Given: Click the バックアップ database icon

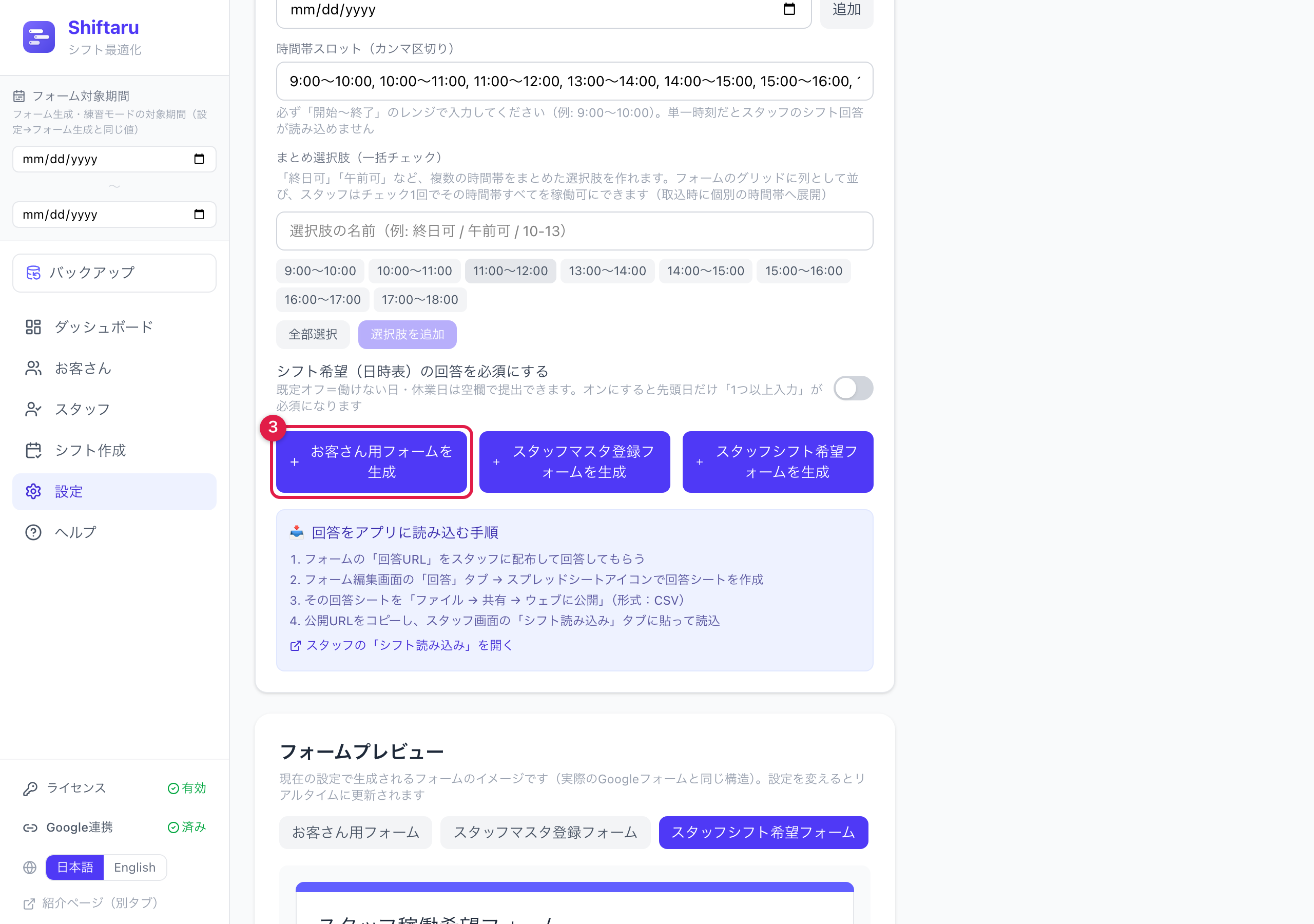Looking at the screenshot, I should coord(34,273).
